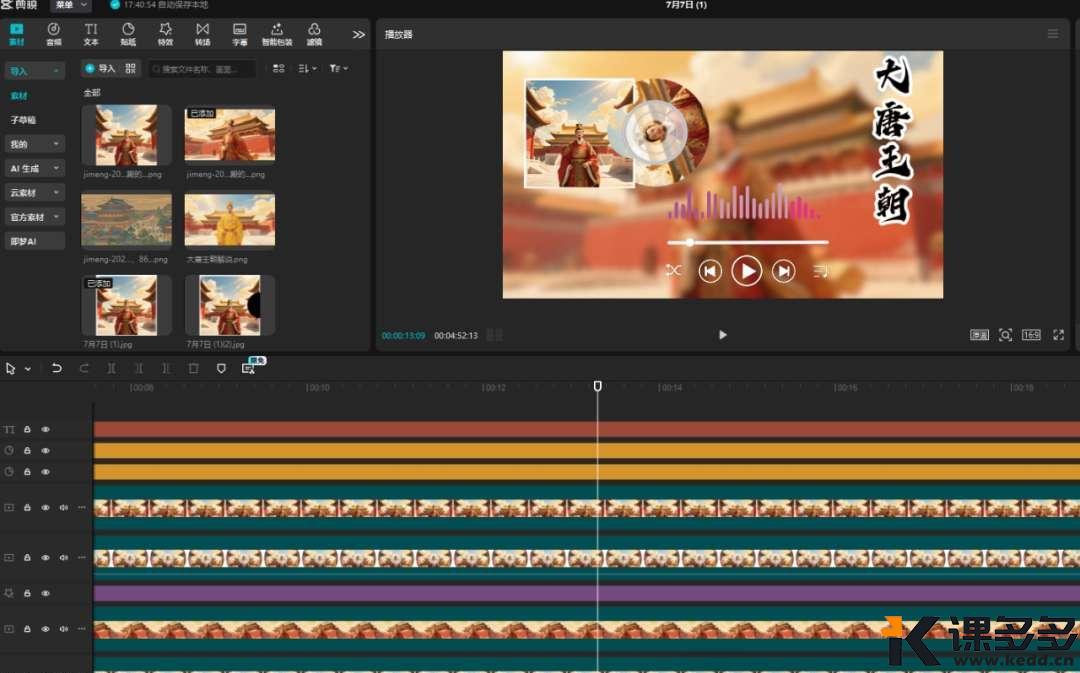Lock the purple effects track

click(27, 593)
